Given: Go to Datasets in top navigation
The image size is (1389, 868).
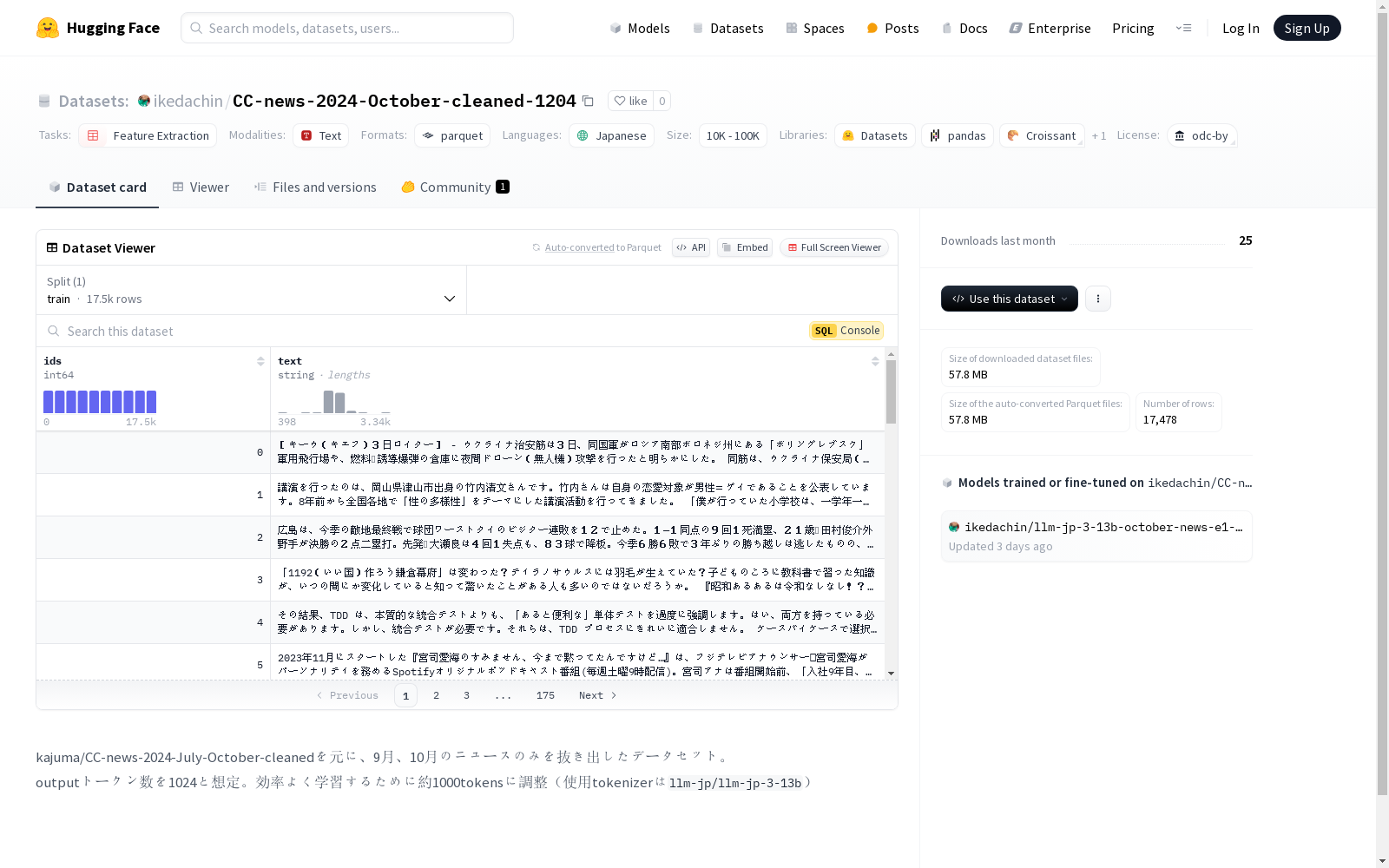Looking at the screenshot, I should click(x=727, y=28).
